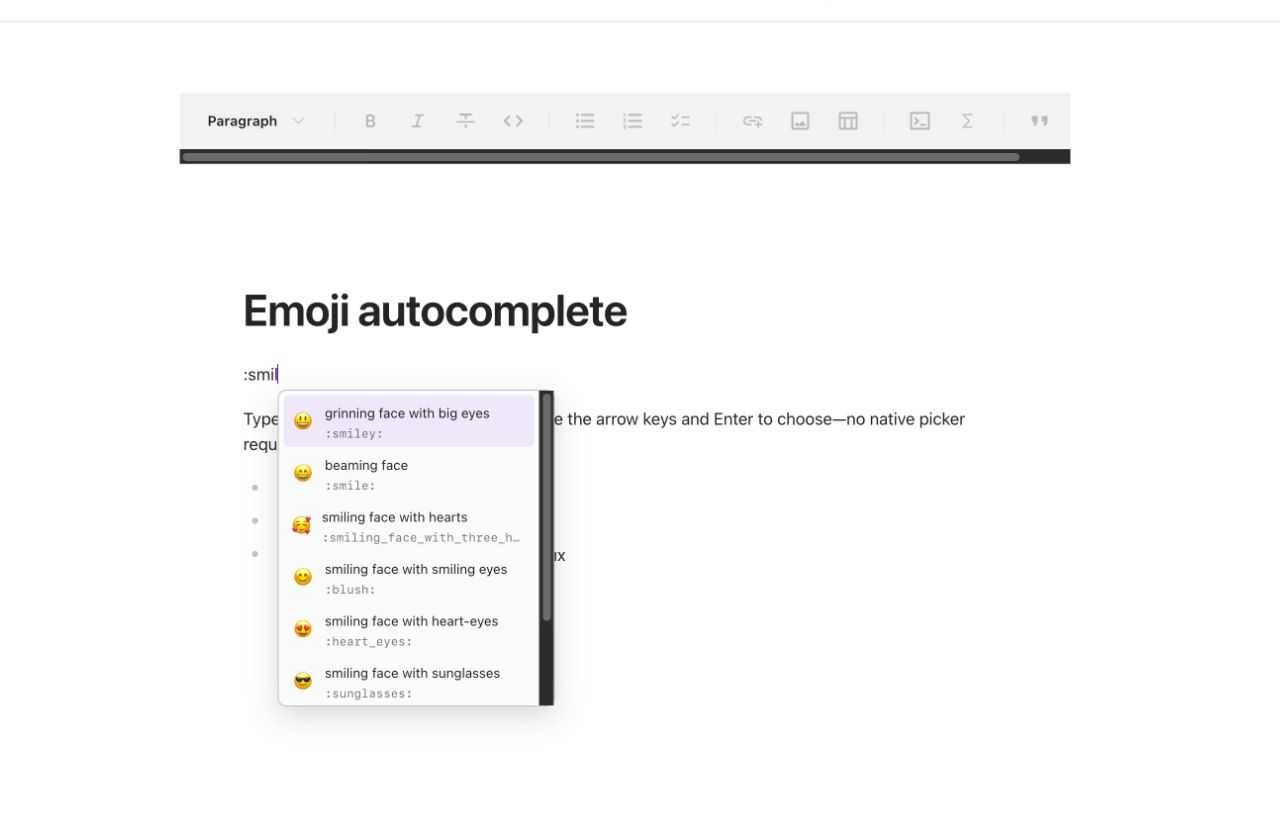Click the sunglasses face emoji icon
This screenshot has height=820, width=1280.
303,681
